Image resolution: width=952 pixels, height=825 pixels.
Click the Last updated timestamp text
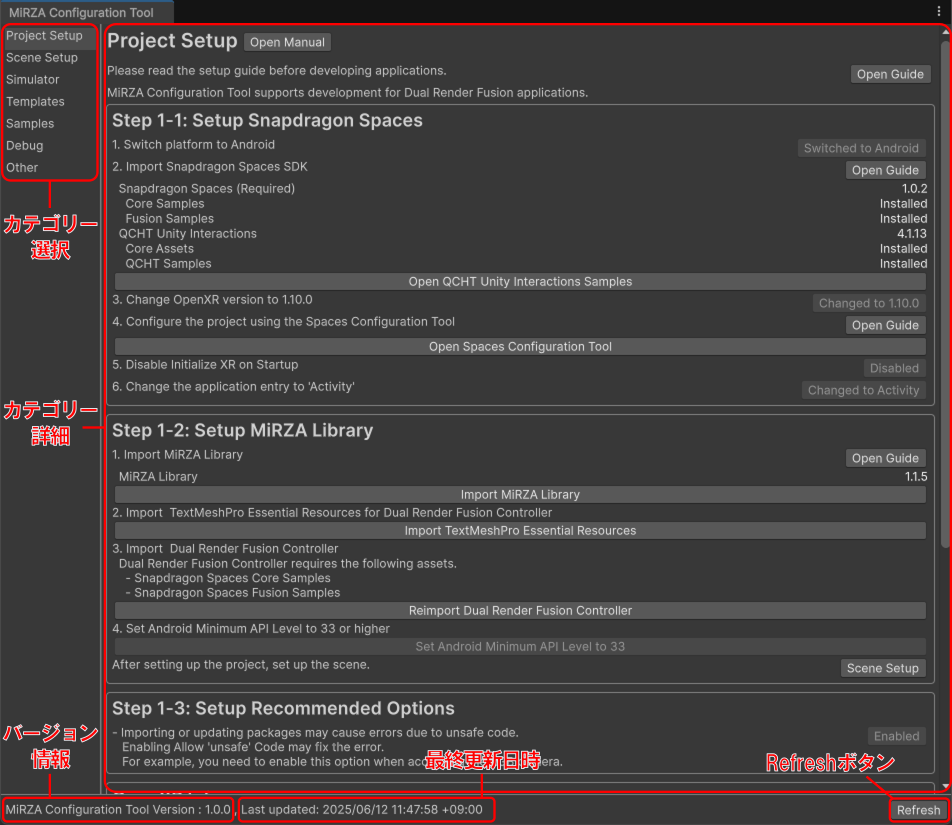[x=362, y=810]
